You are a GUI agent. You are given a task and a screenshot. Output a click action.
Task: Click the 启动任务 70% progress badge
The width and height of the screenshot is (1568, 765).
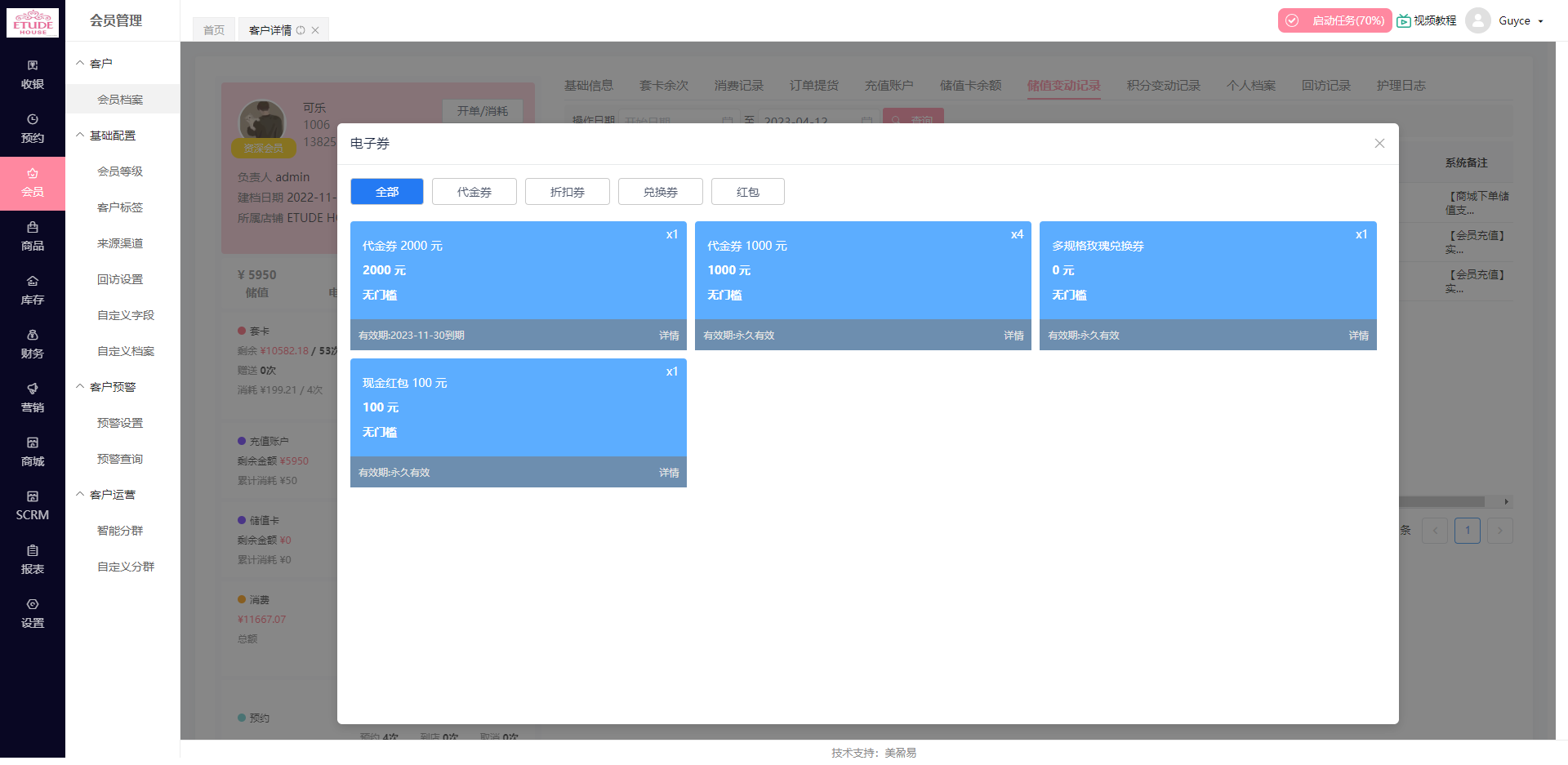[x=1335, y=21]
